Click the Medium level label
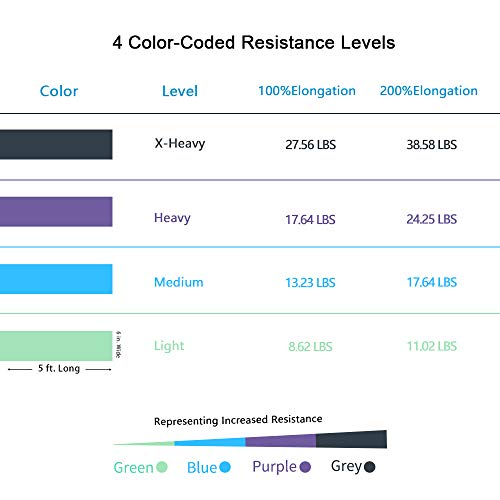 [x=179, y=282]
